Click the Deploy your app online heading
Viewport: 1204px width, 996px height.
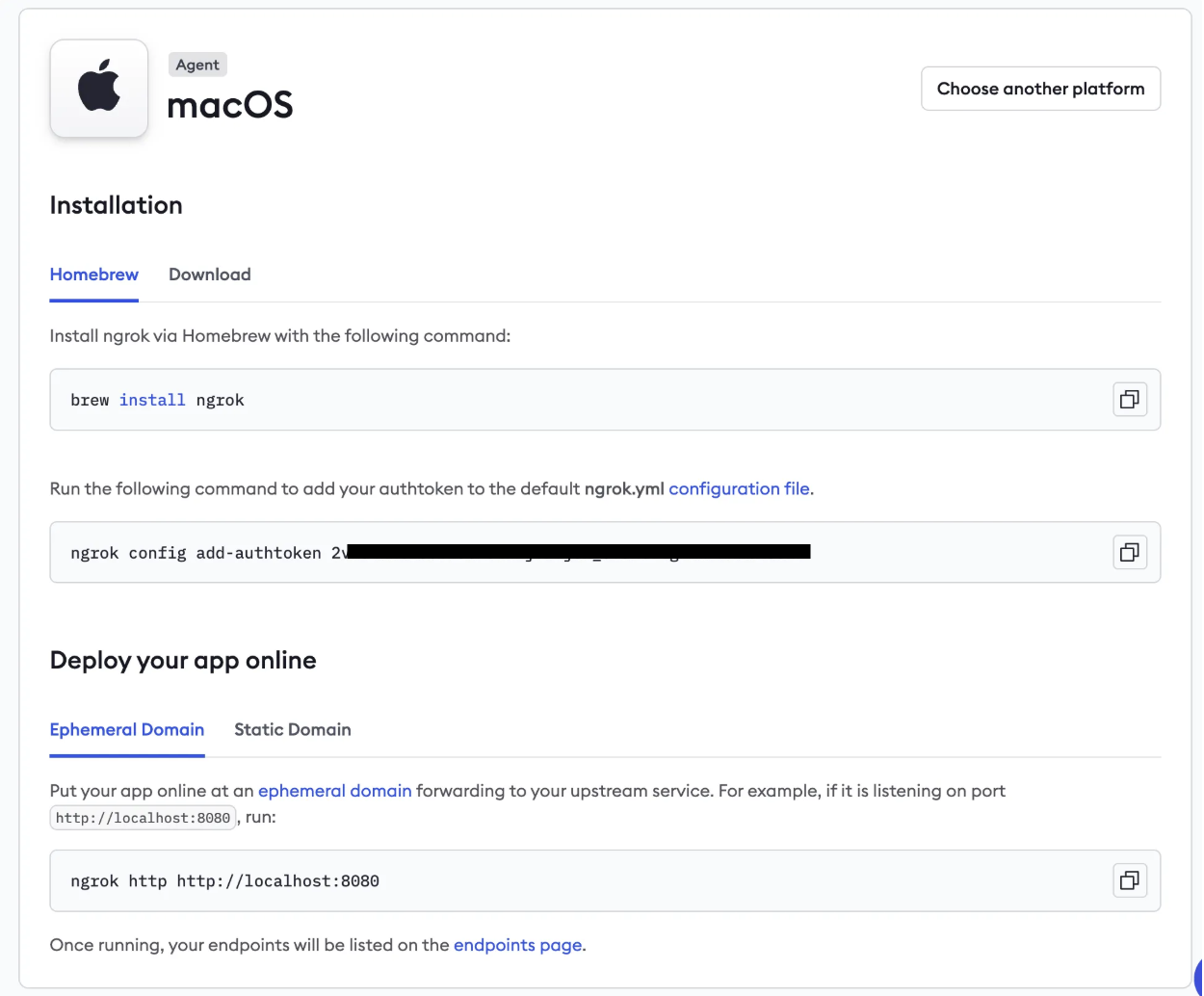click(x=183, y=661)
